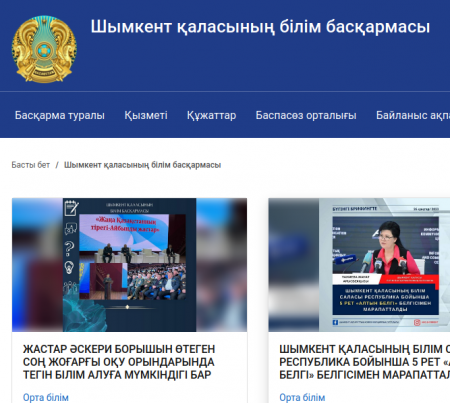Go to Басты бет breadcrumb link

click(31, 165)
